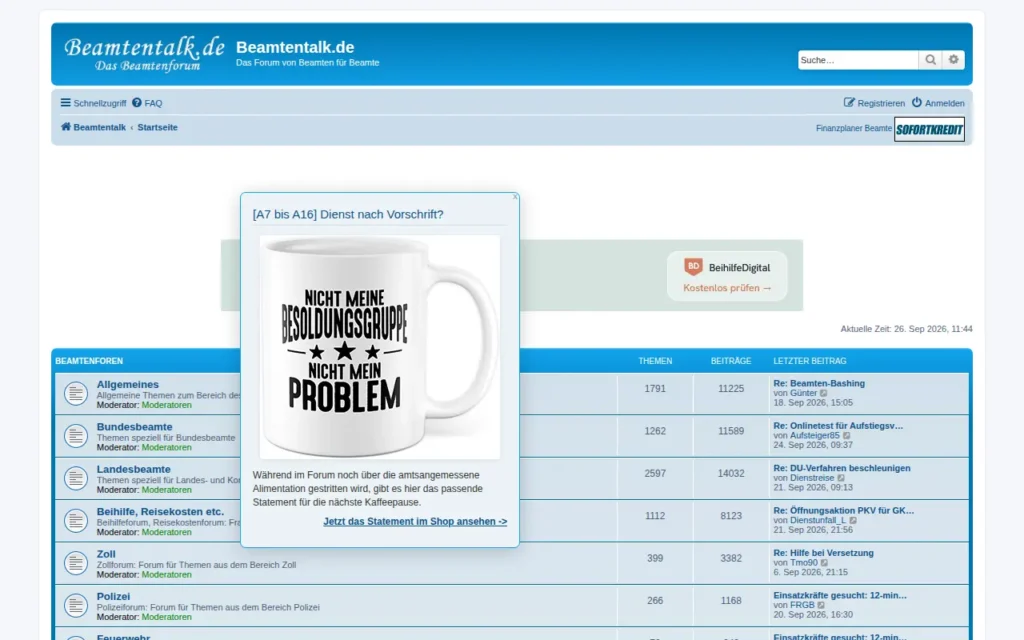Click the Allgemeines forum row icon
This screenshot has height=640, width=1024.
click(76, 394)
